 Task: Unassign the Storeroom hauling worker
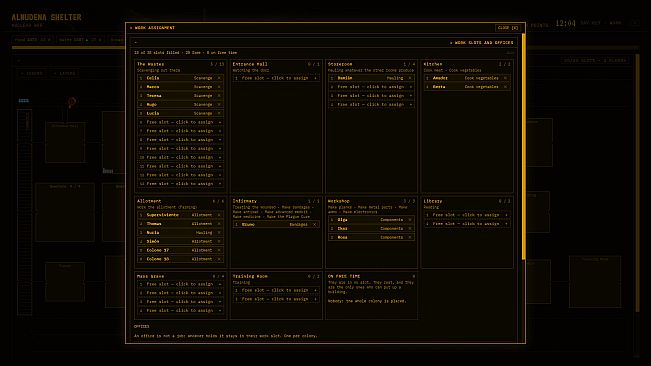[410, 78]
